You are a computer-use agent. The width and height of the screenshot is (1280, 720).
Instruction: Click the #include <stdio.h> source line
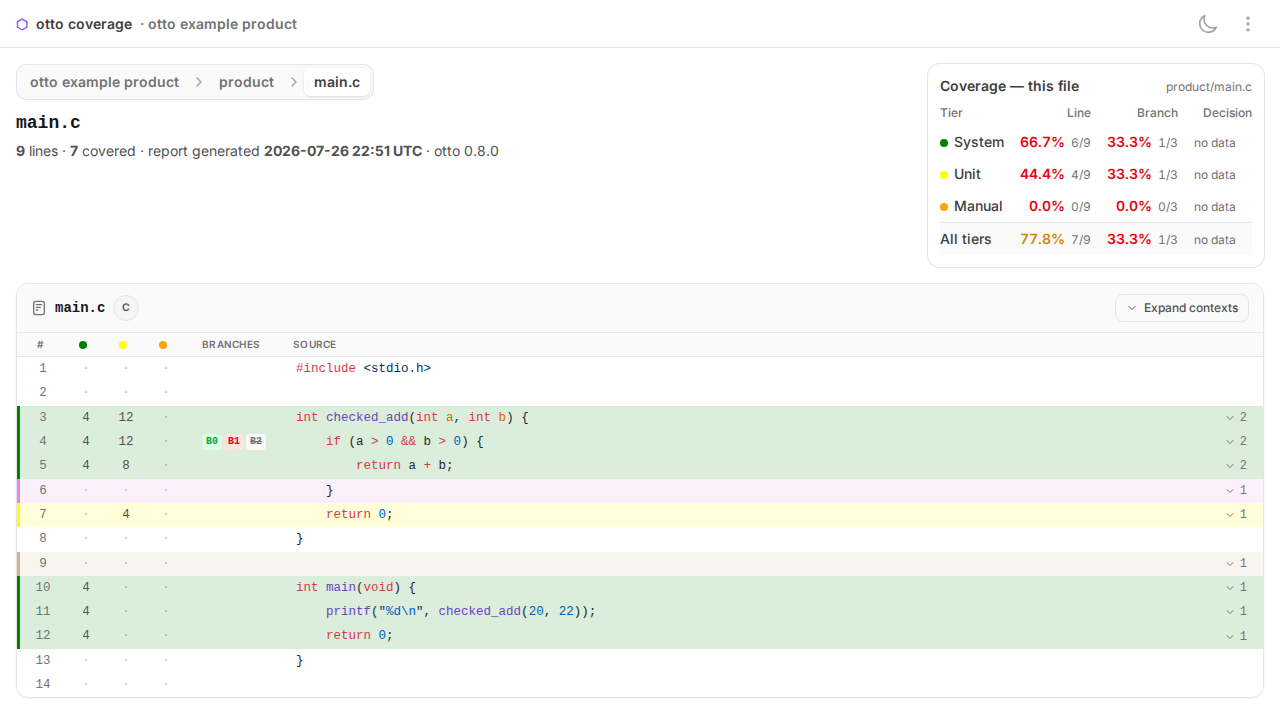click(x=363, y=368)
